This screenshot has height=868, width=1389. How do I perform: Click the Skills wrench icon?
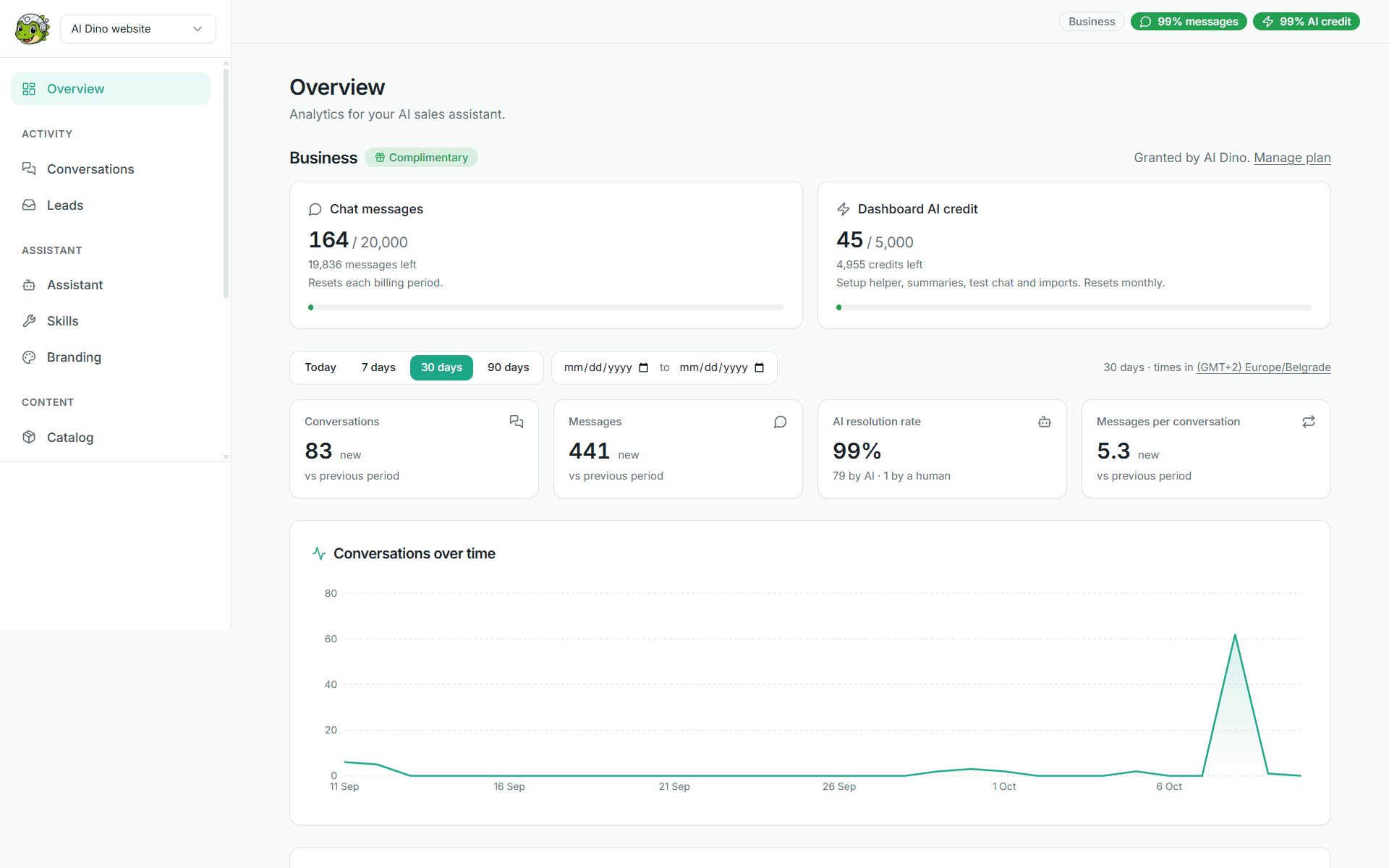[x=29, y=320]
